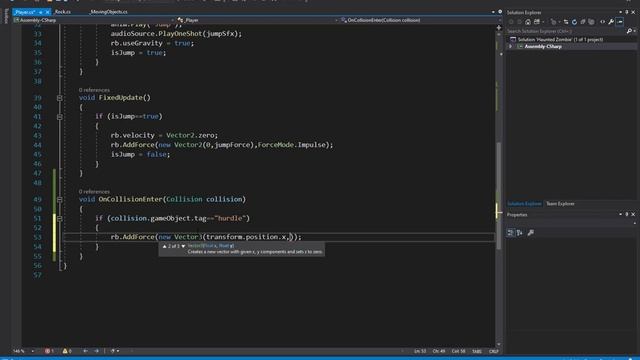
Task: Click the editor vertical scrollbar thumb
Action: coord(499,196)
